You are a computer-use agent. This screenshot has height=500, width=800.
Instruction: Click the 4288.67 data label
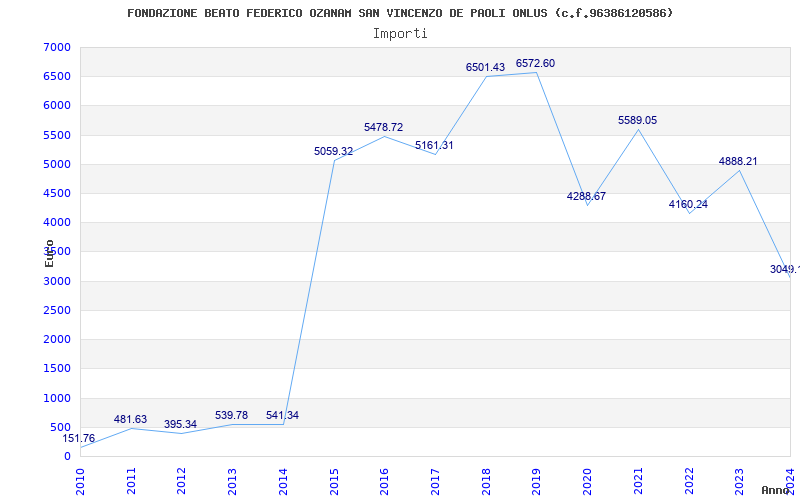[x=586, y=196]
